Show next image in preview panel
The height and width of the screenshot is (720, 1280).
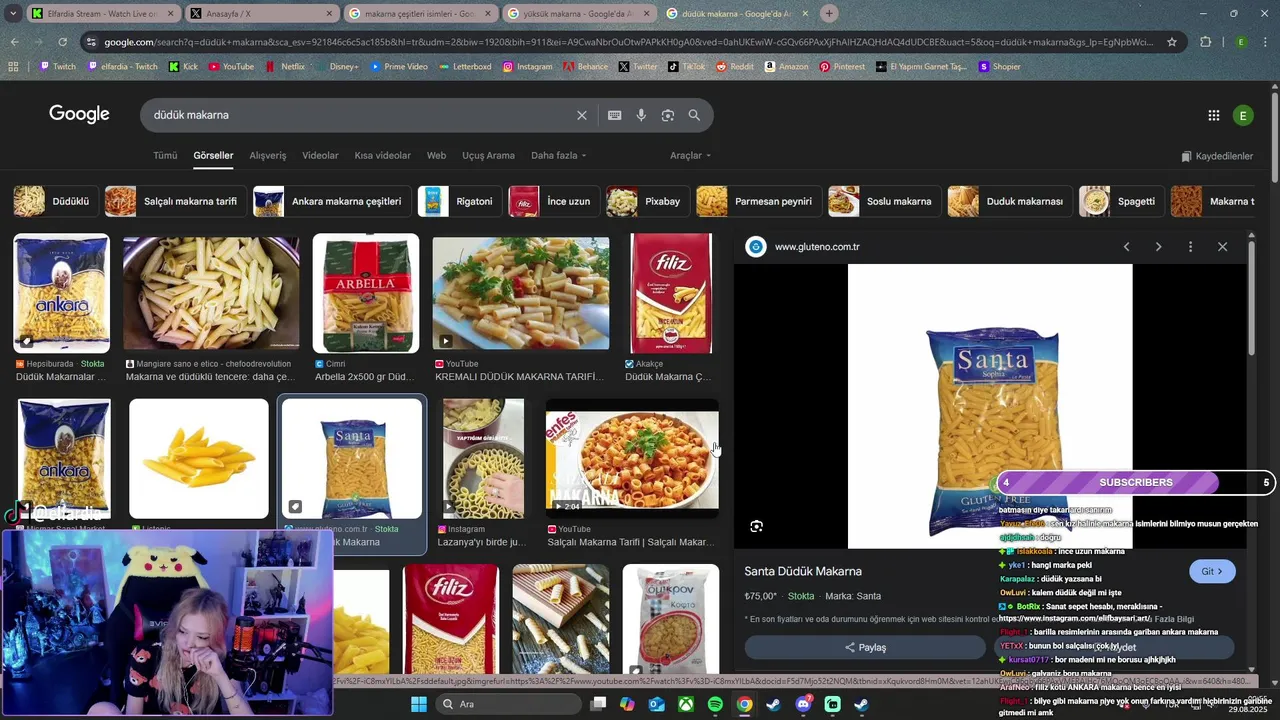coord(1158,247)
